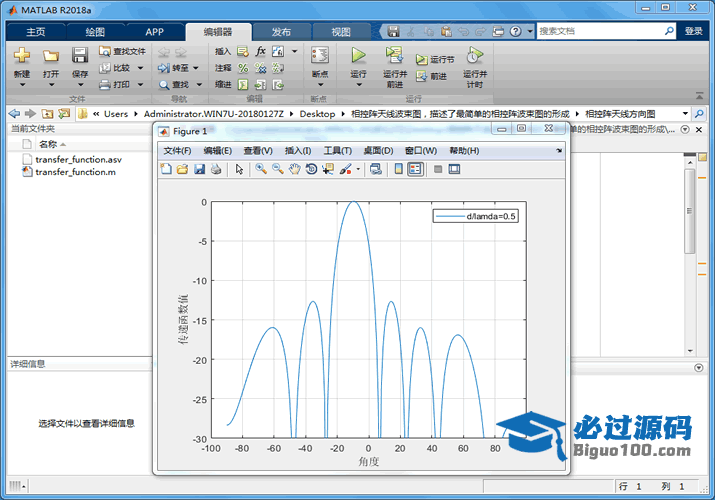Click Desktop in the address path
Screen dimensions: 715x500
tap(317, 114)
